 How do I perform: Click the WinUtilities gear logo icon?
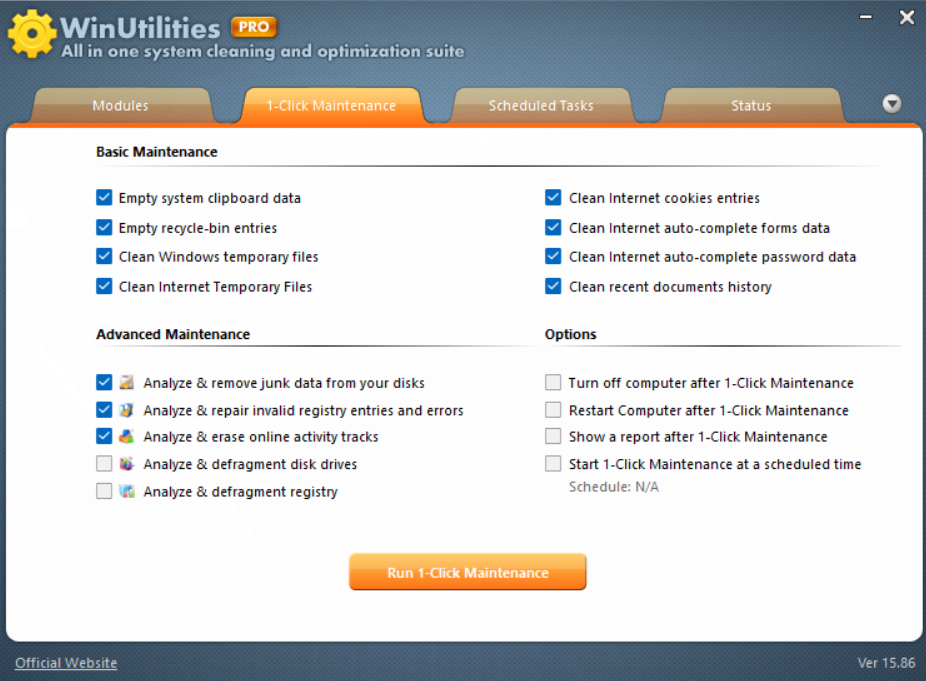coord(32,34)
